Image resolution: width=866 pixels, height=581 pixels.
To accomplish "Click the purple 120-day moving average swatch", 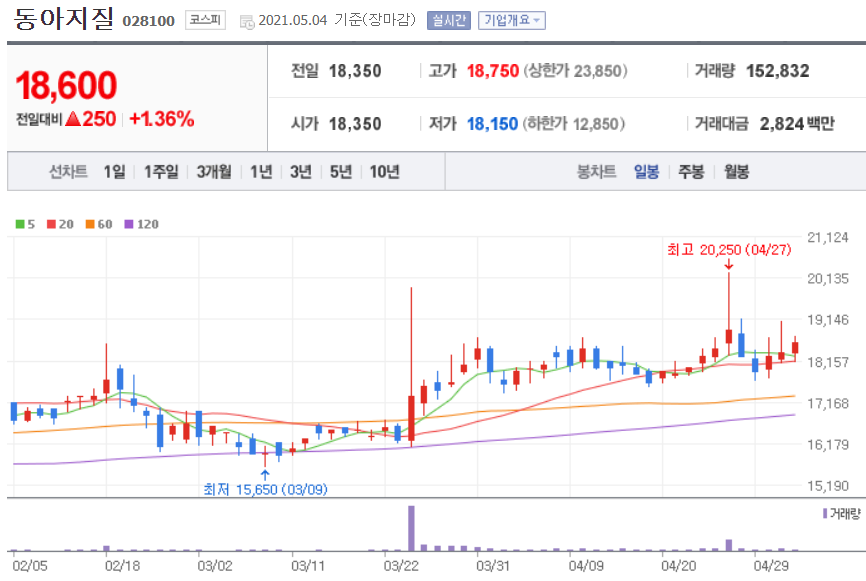I will click(129, 224).
